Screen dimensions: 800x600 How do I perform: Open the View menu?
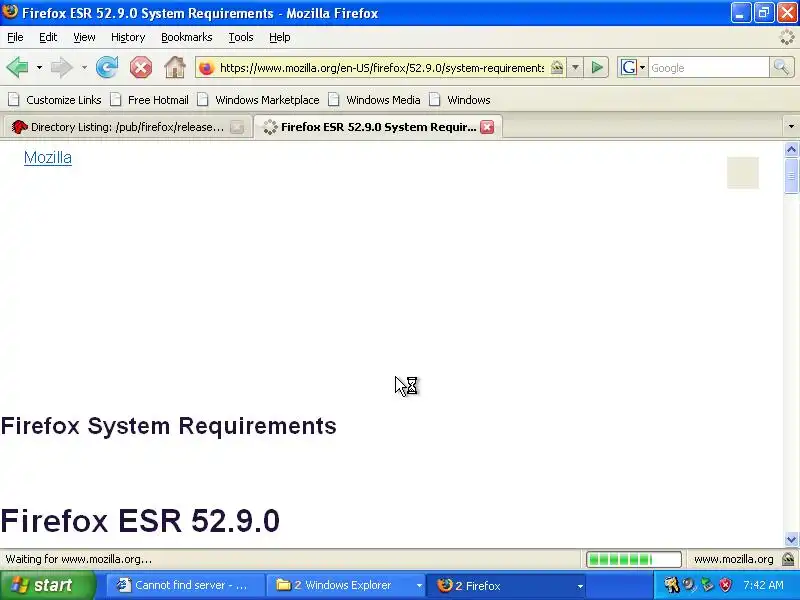[84, 37]
